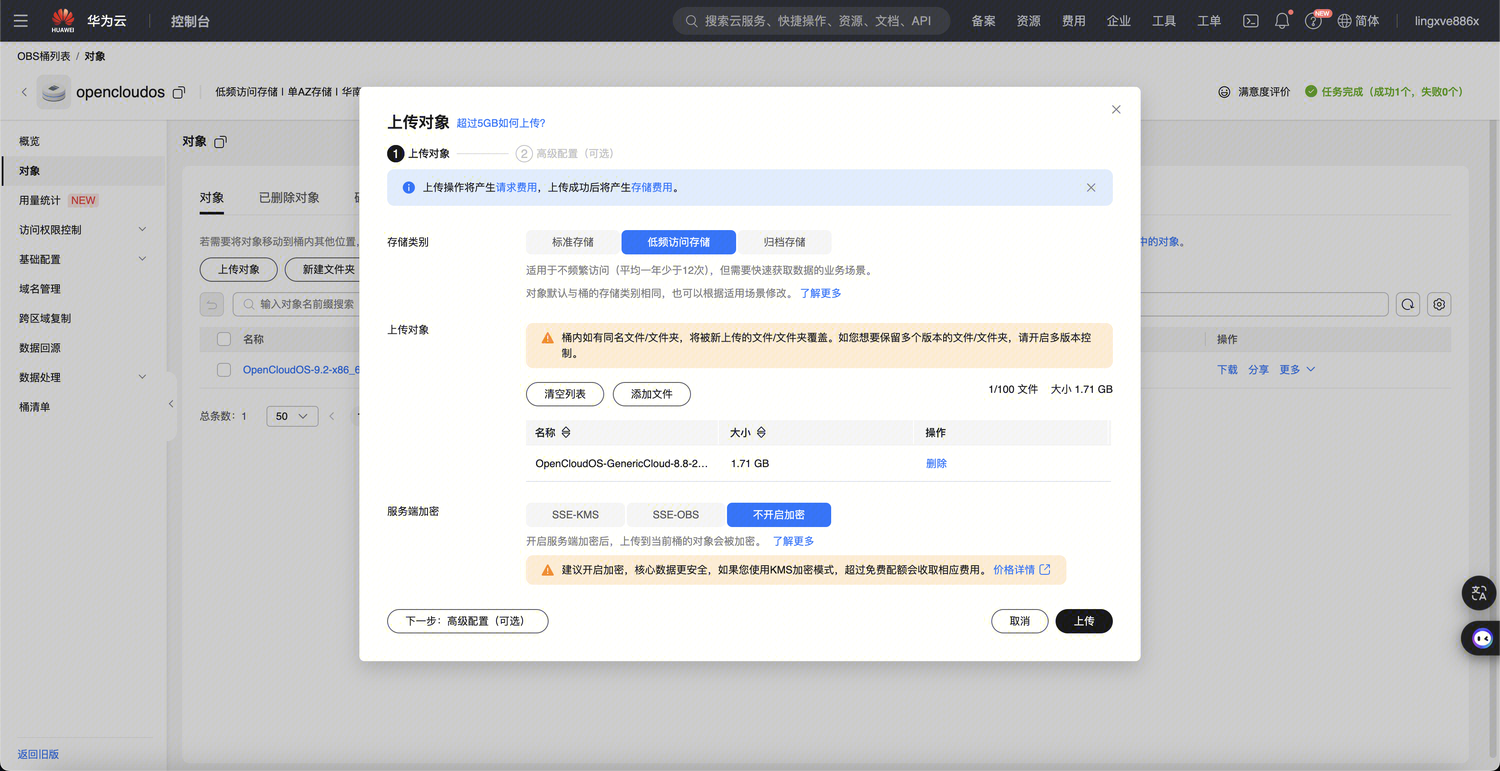Open 更多 dropdown in object row
Image resolution: width=1500 pixels, height=771 pixels.
tap(1298, 370)
